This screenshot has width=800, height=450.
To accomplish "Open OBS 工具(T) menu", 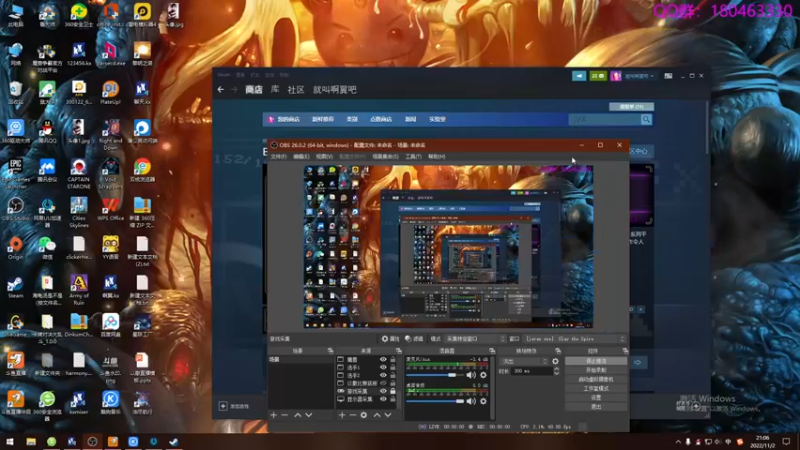I will pyautogui.click(x=413, y=157).
